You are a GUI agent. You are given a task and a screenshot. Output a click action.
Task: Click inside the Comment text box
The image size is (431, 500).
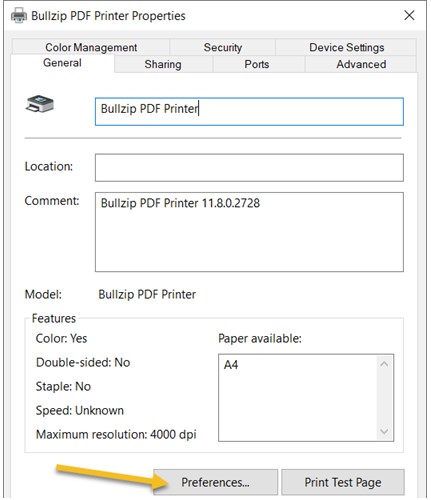pos(249,232)
